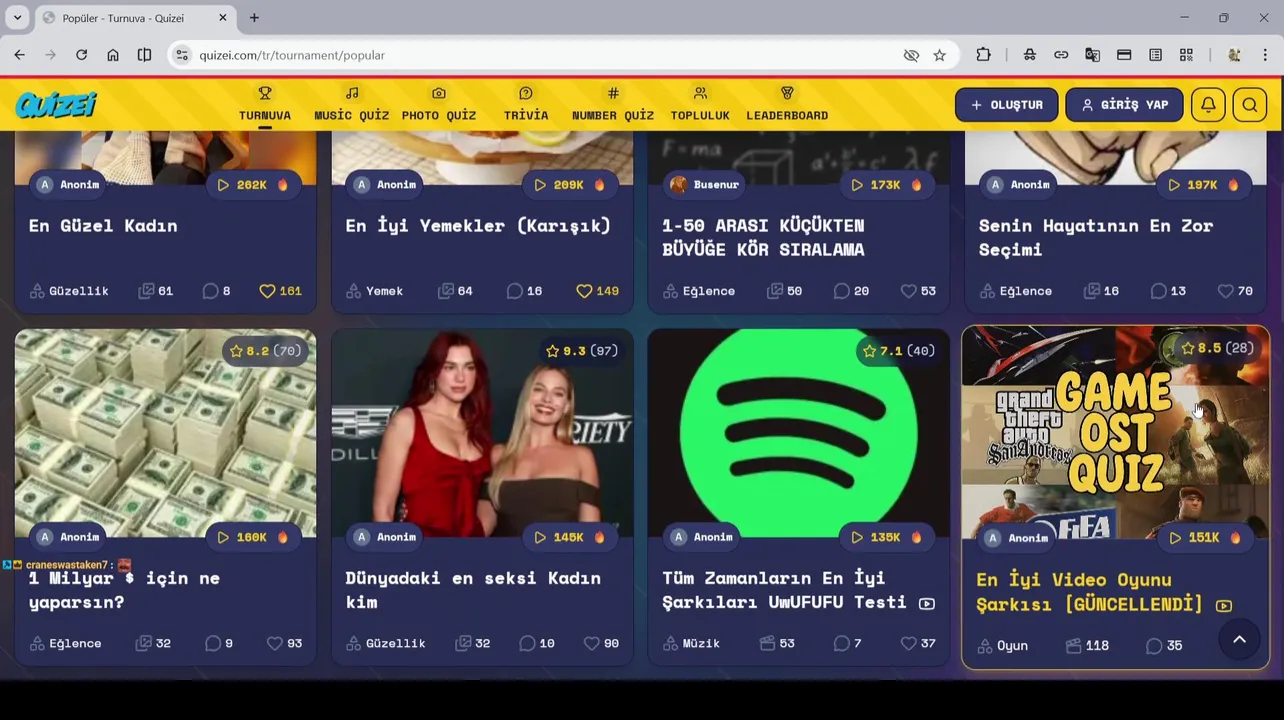Click the 7.1 star rating badge
The width and height of the screenshot is (1284, 720).
(x=898, y=351)
